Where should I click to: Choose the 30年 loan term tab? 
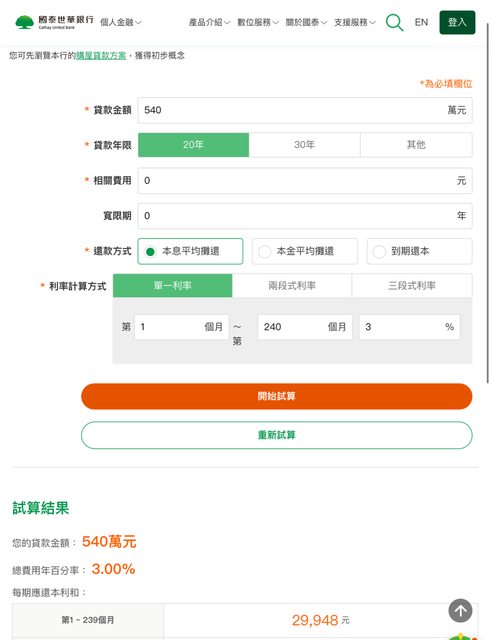point(304,145)
